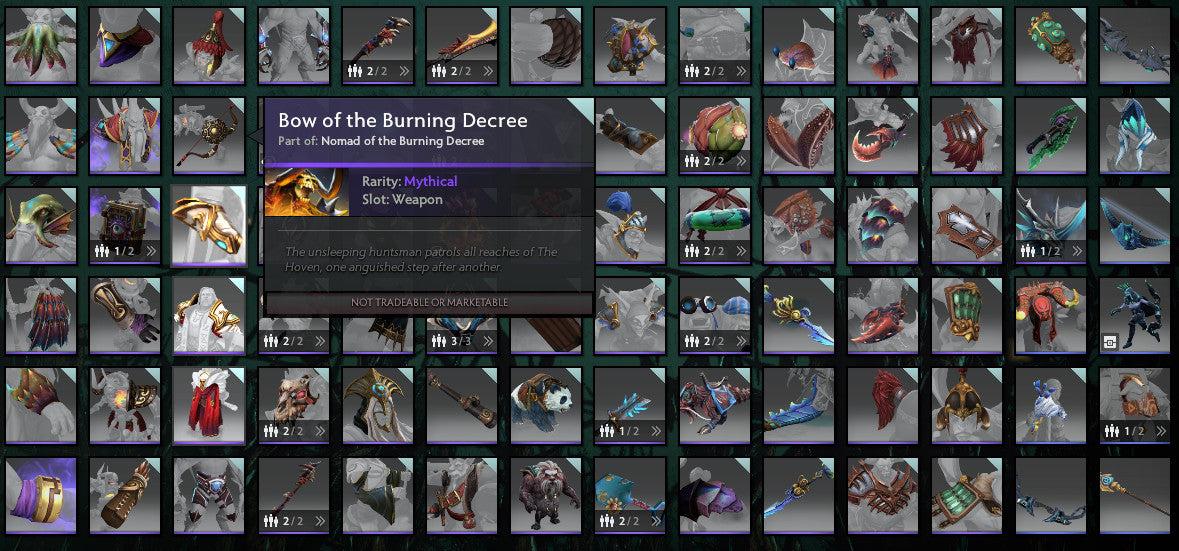1179x551 pixels.
Task: Click the brown bear hero item
Action: [546, 496]
